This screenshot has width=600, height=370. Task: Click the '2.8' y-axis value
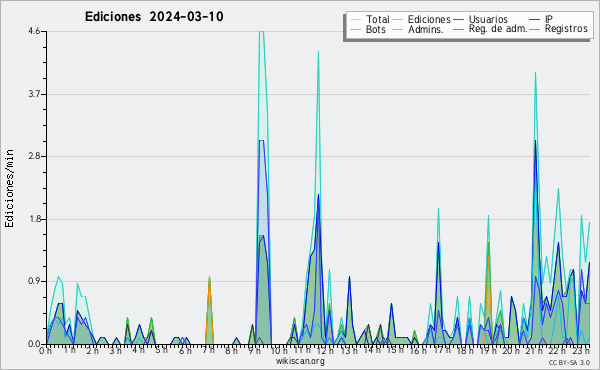point(34,156)
